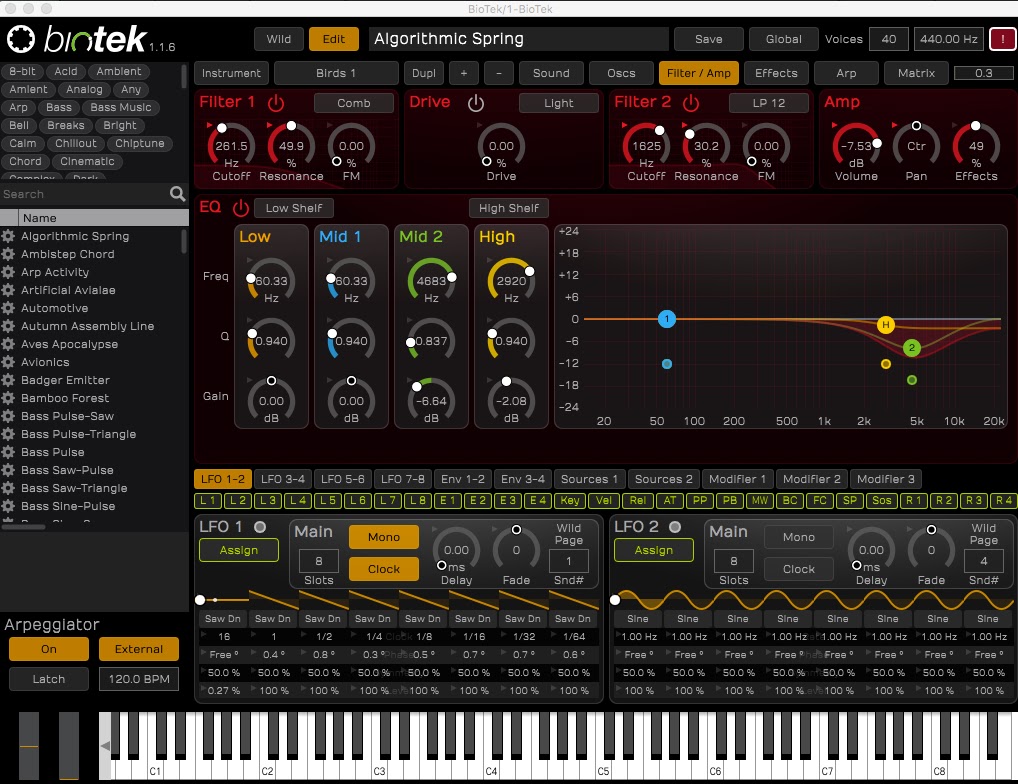Open Modifier 1 tab
The width and height of the screenshot is (1018, 784).
737,479
